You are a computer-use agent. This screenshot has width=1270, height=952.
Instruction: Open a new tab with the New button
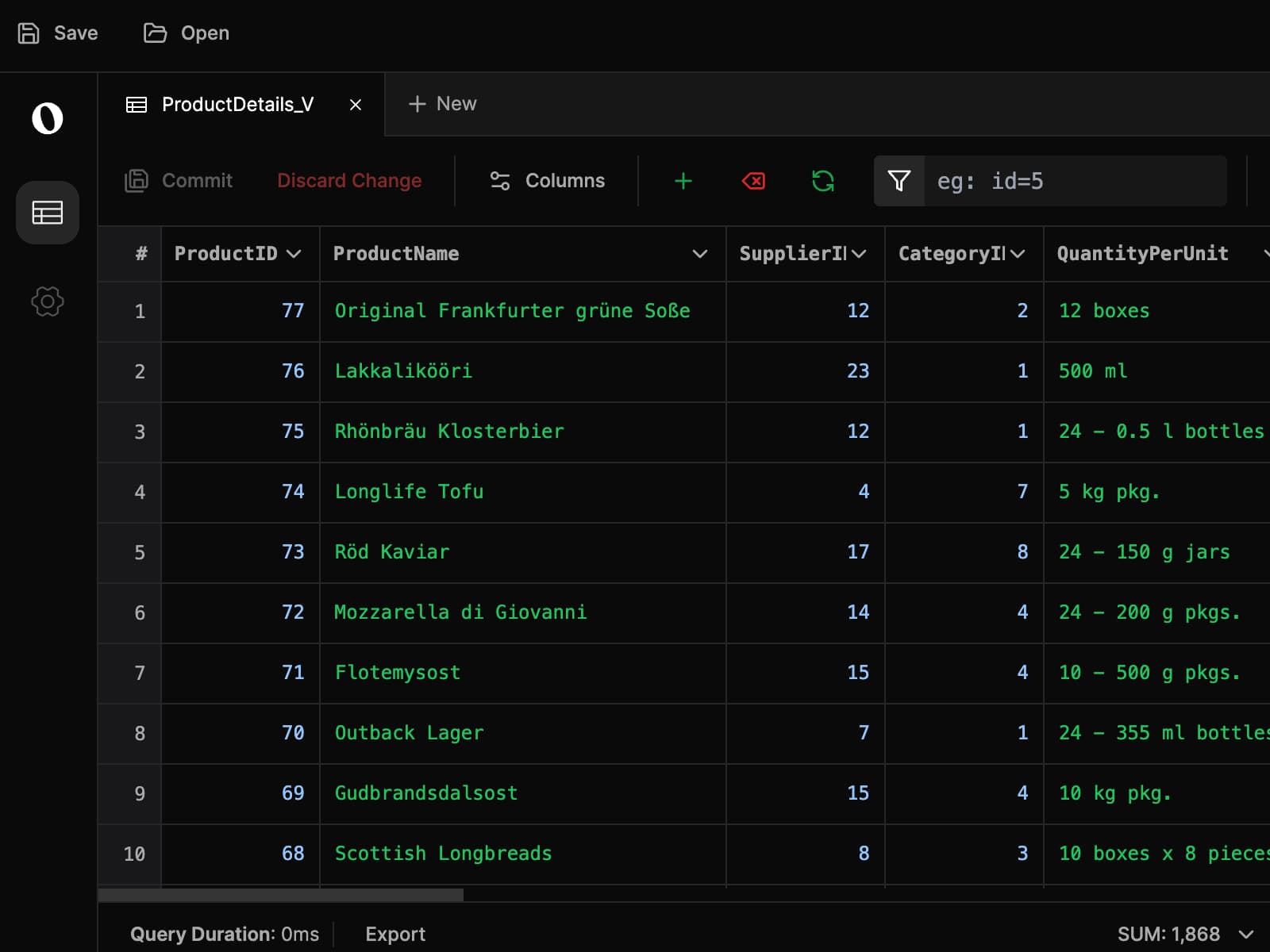(443, 104)
